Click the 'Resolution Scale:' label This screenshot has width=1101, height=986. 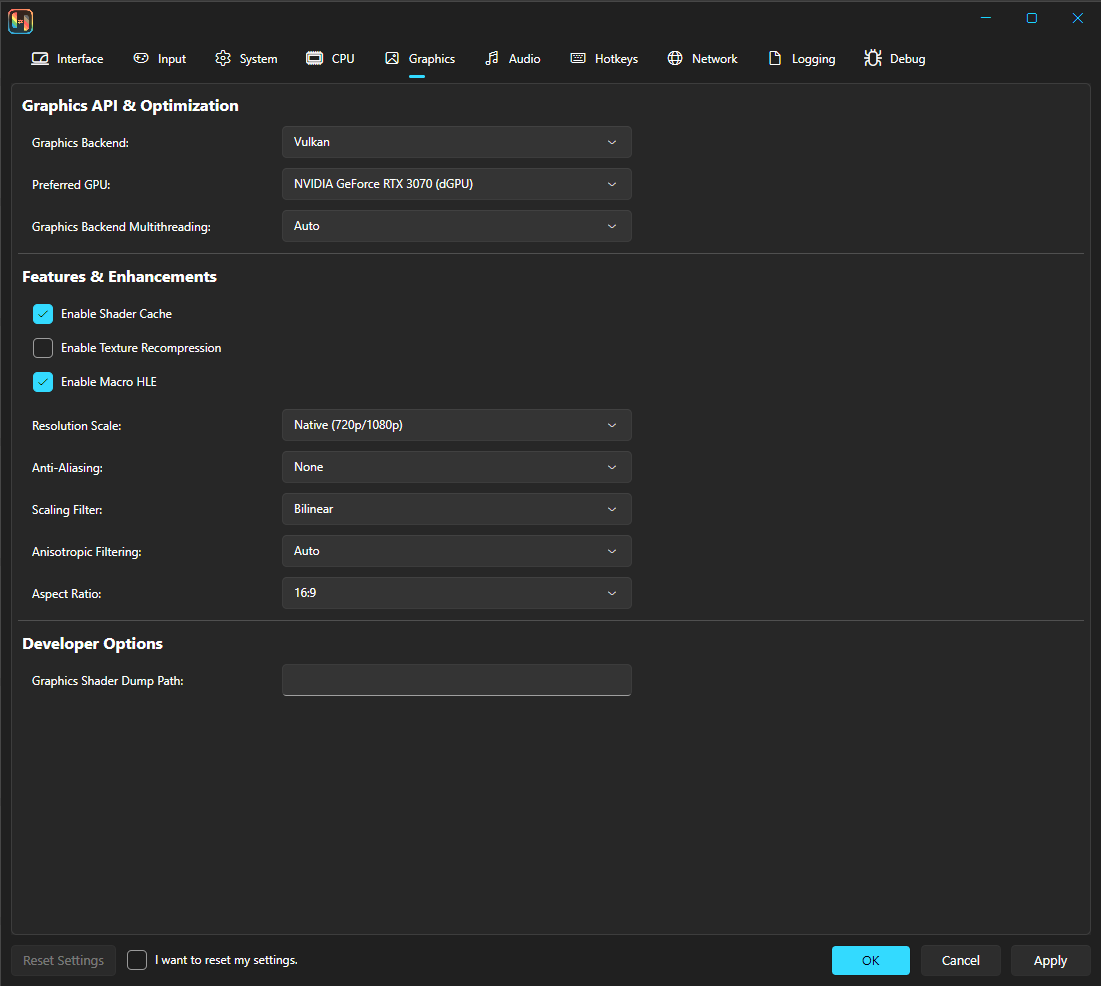[x=77, y=426]
